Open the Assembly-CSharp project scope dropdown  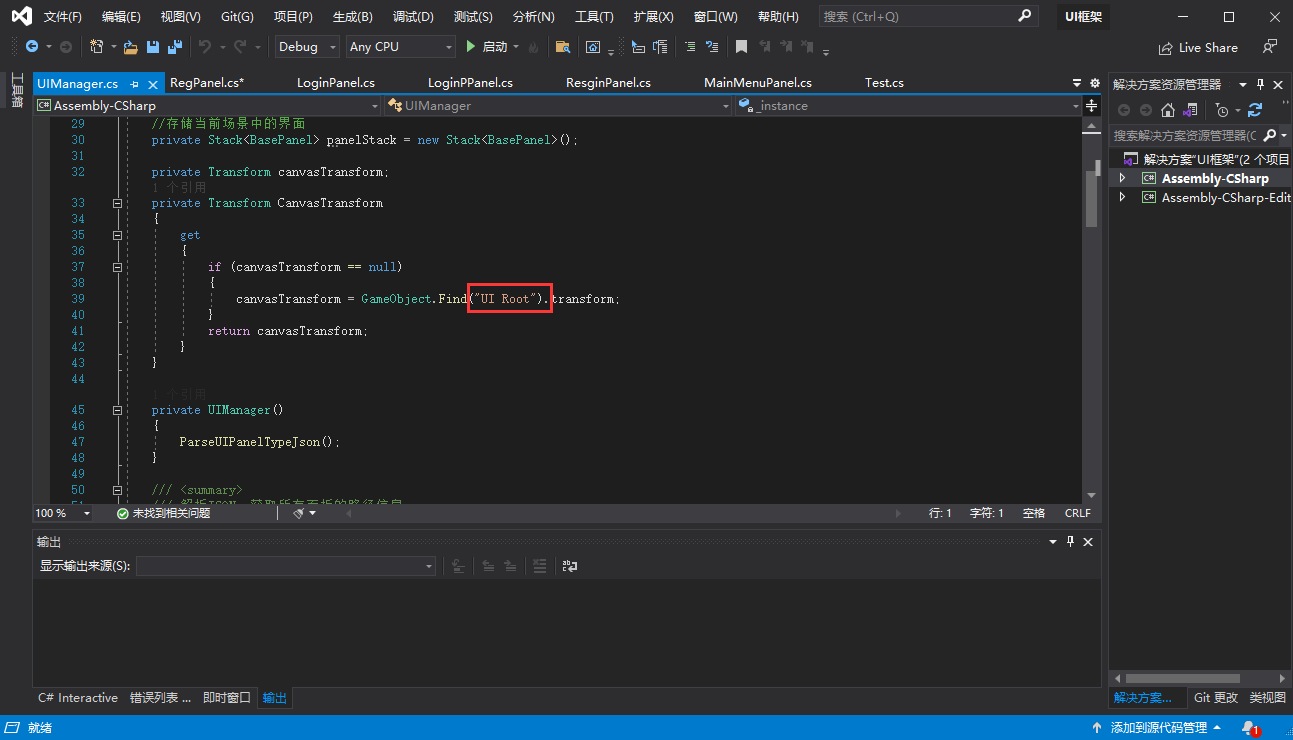tap(208, 105)
